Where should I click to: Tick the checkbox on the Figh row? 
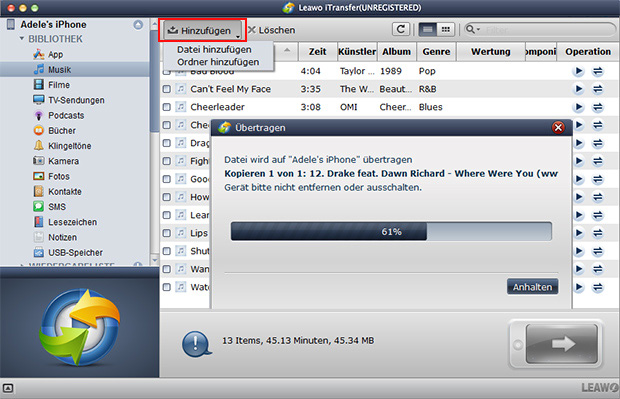pyautogui.click(x=166, y=161)
